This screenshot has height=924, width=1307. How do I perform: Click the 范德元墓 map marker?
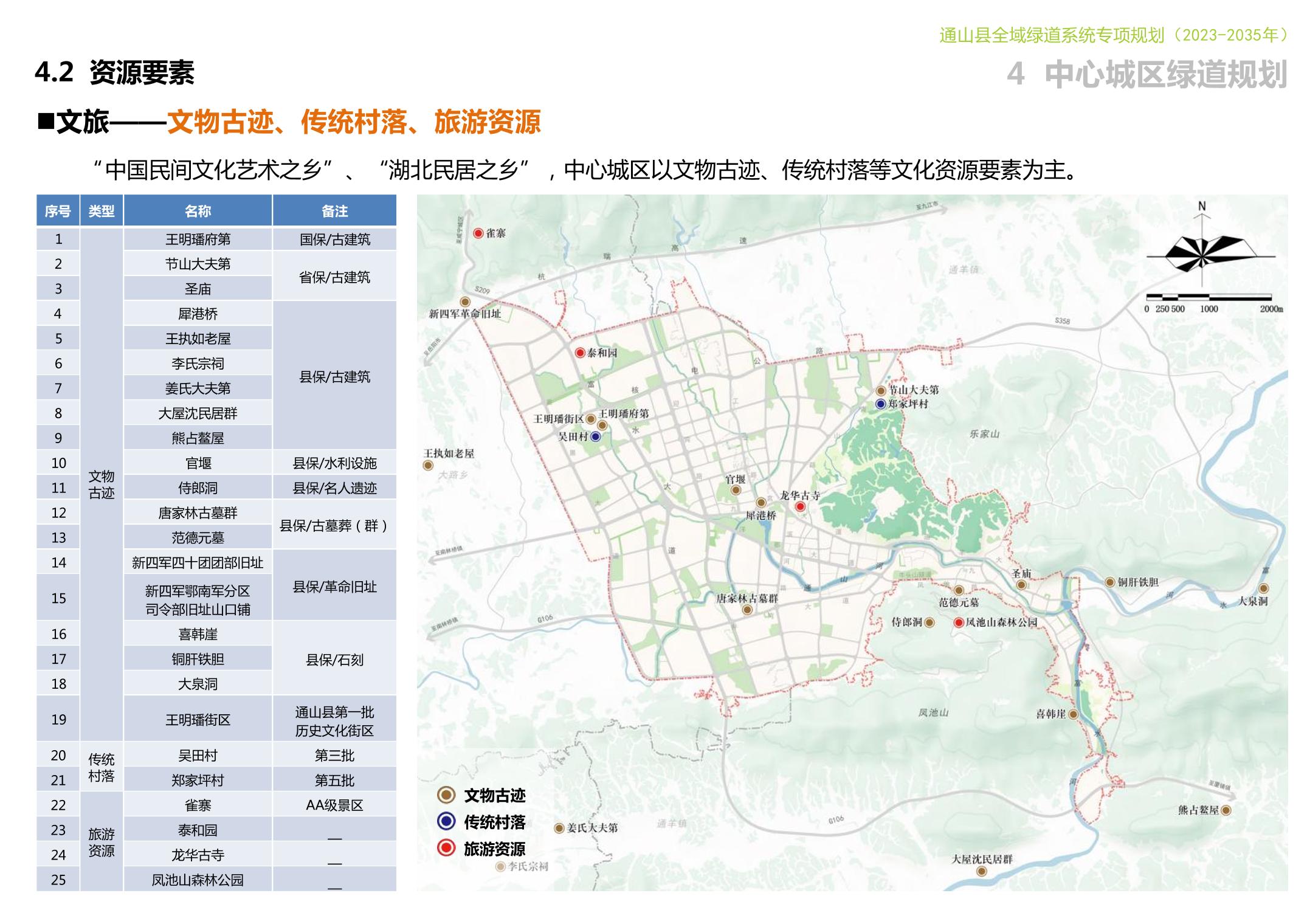coord(959,590)
